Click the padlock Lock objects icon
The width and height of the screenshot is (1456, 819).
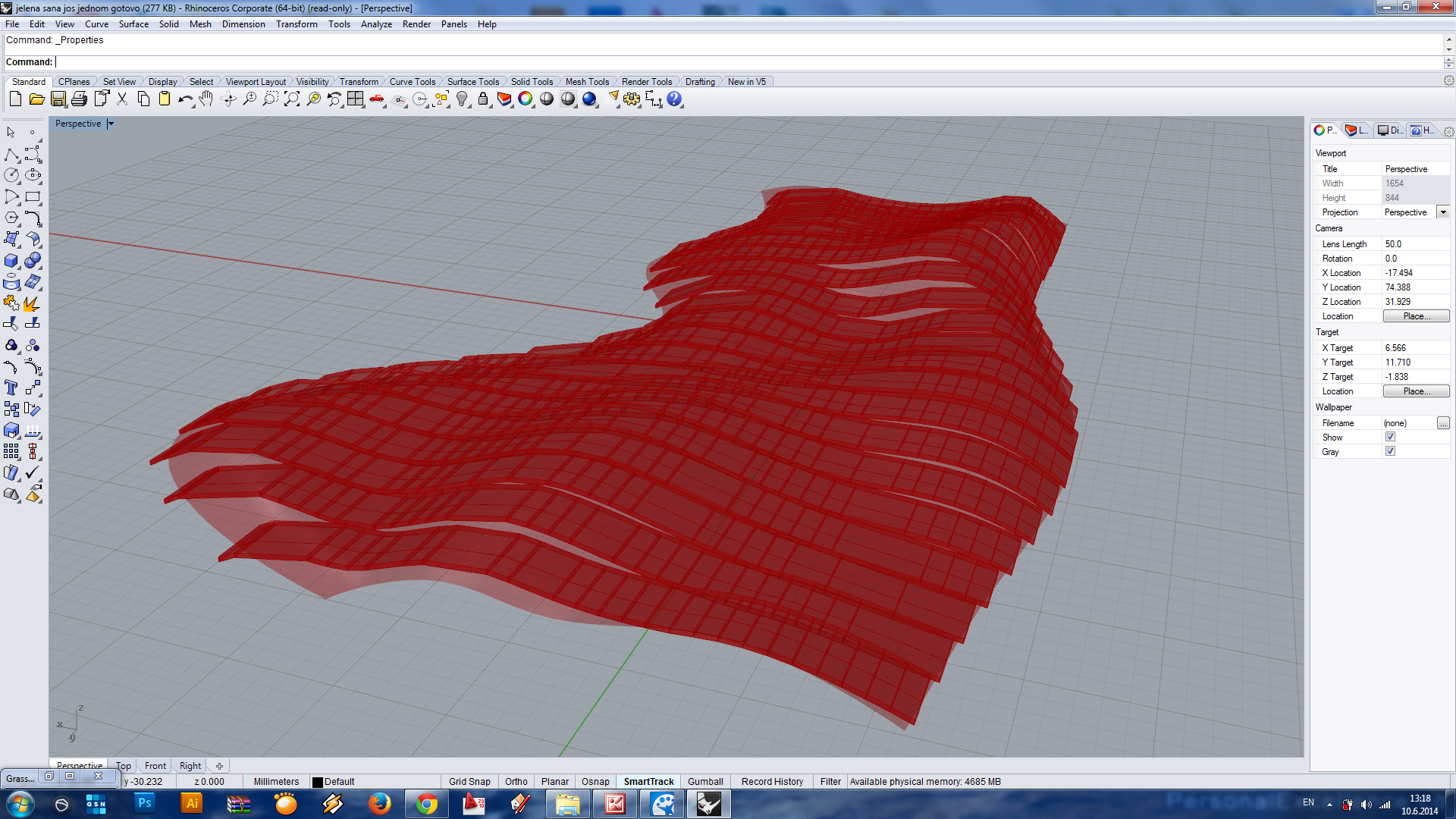[x=483, y=99]
